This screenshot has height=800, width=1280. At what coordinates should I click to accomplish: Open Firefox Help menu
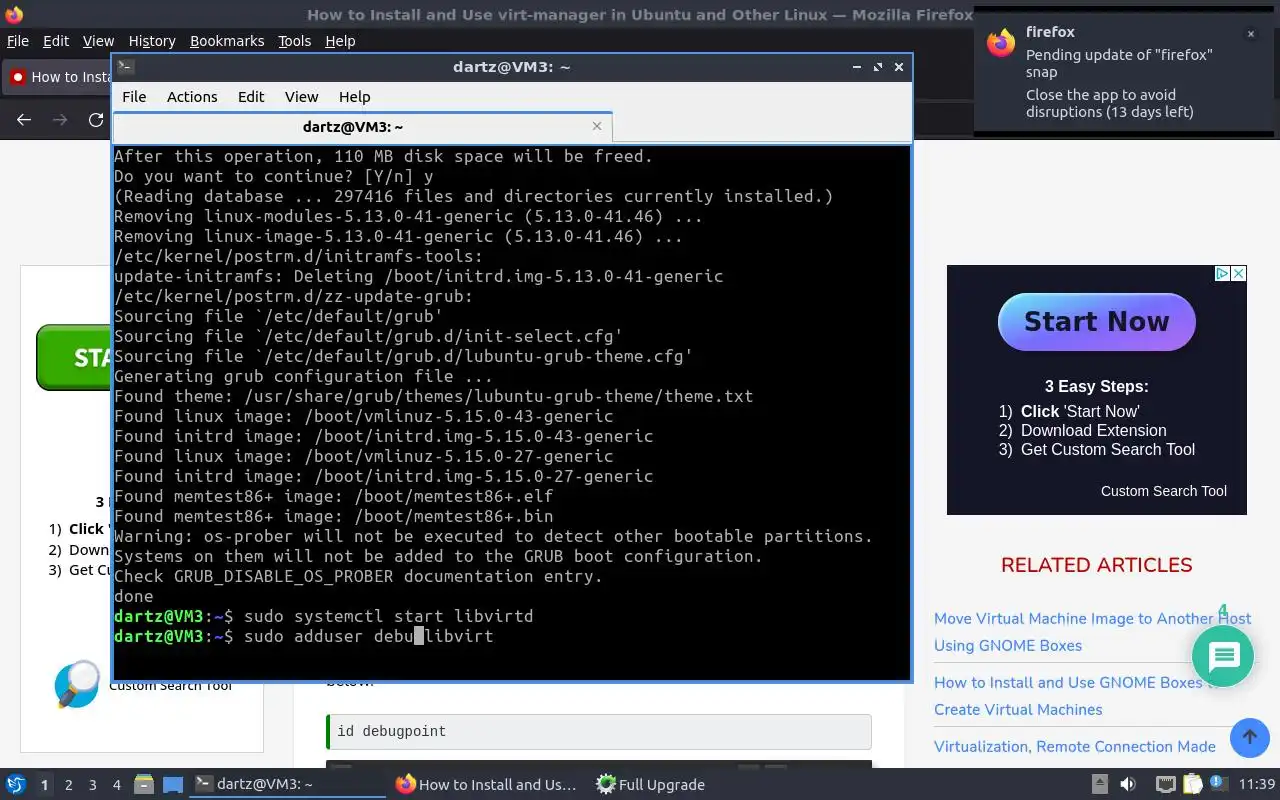pyautogui.click(x=340, y=41)
